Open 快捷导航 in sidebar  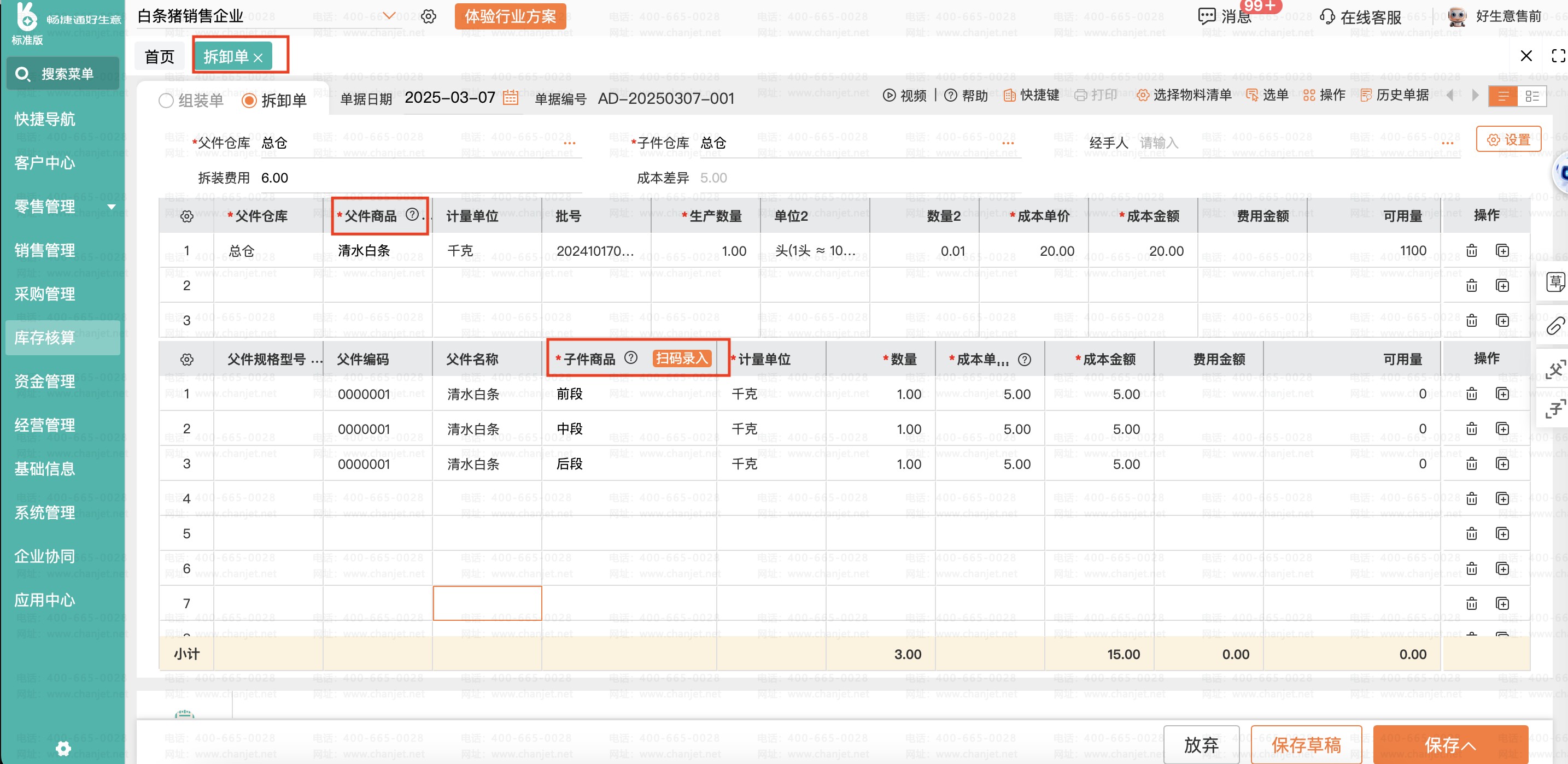click(x=44, y=119)
